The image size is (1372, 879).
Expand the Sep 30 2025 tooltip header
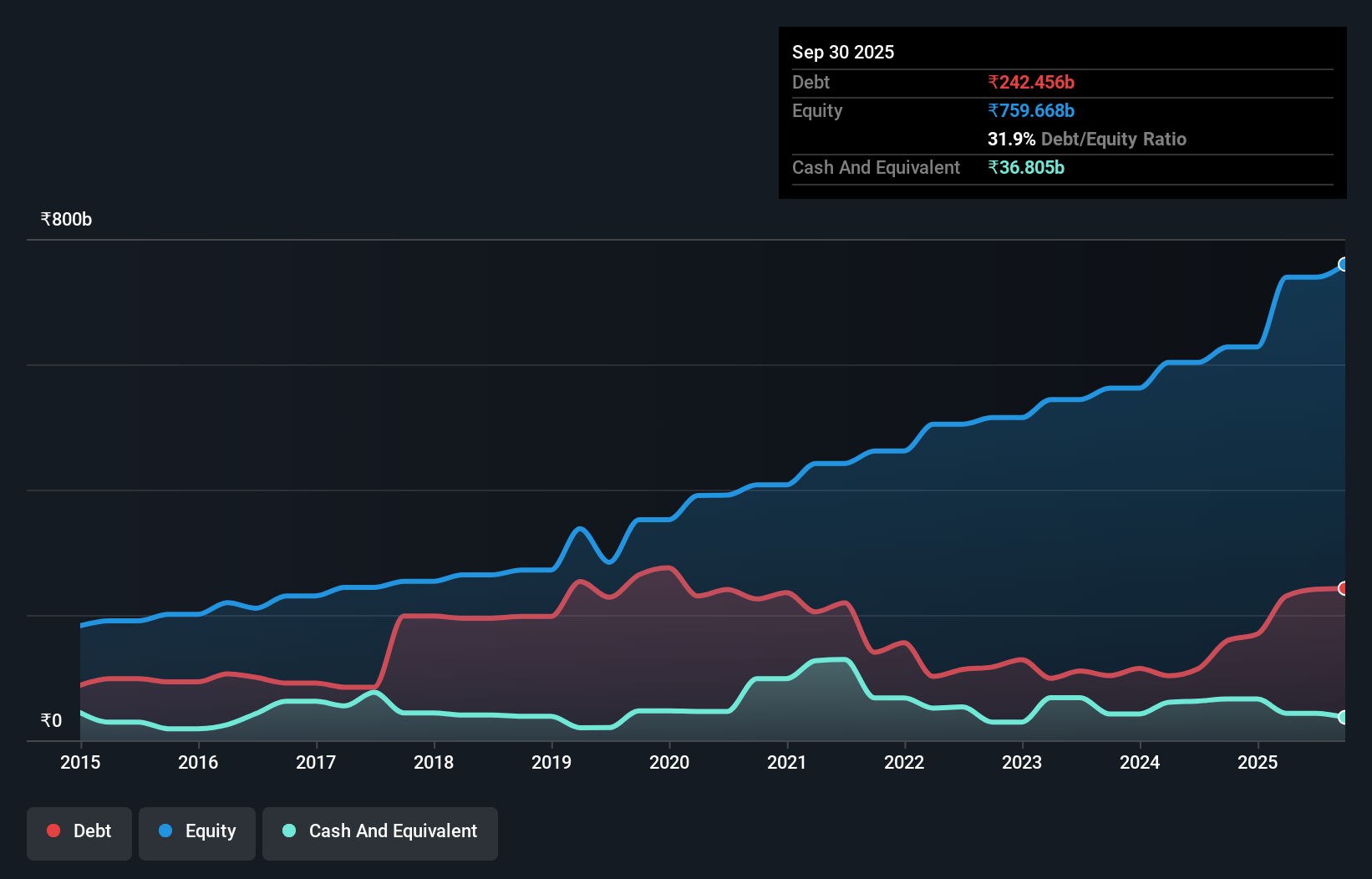pos(843,52)
